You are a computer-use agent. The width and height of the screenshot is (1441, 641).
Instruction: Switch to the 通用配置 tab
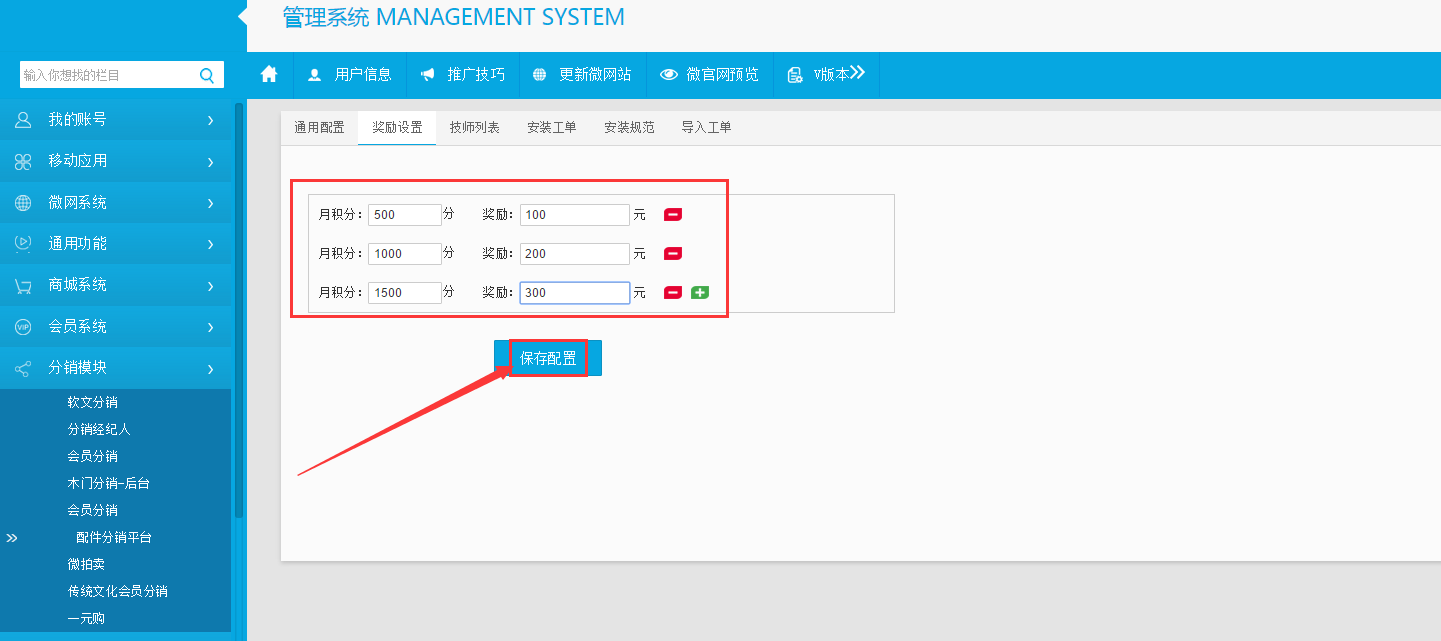[x=319, y=127]
